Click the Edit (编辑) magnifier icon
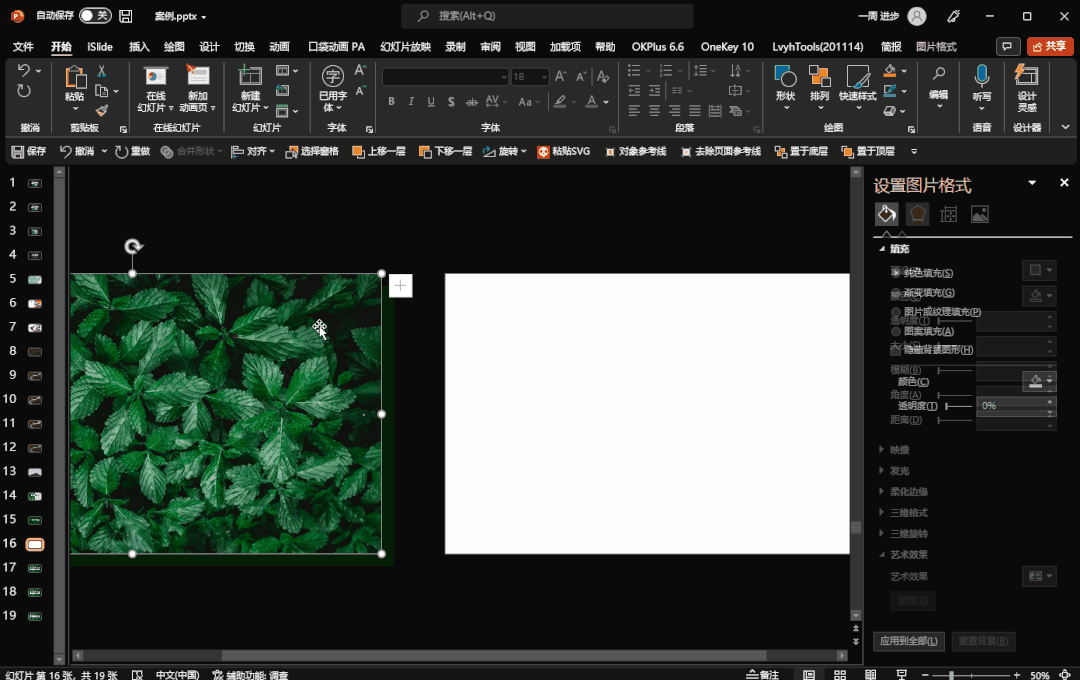Viewport: 1080px width, 680px height. pos(938,74)
